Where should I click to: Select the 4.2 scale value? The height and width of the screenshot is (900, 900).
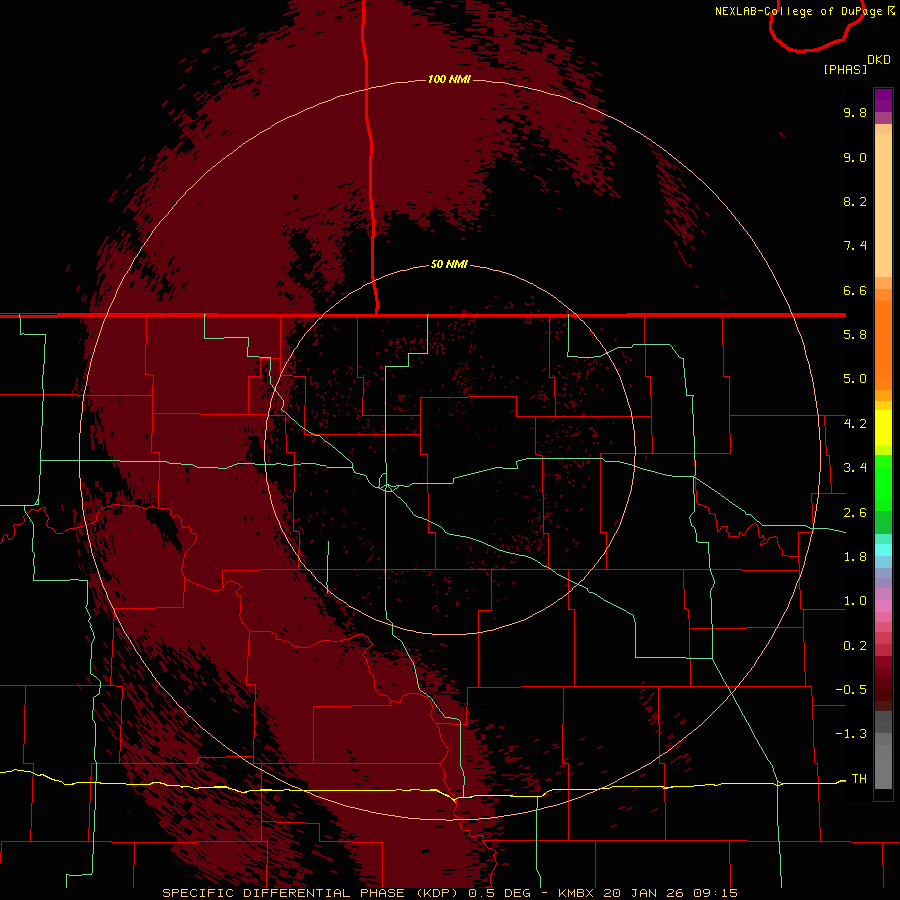pyautogui.click(x=855, y=424)
